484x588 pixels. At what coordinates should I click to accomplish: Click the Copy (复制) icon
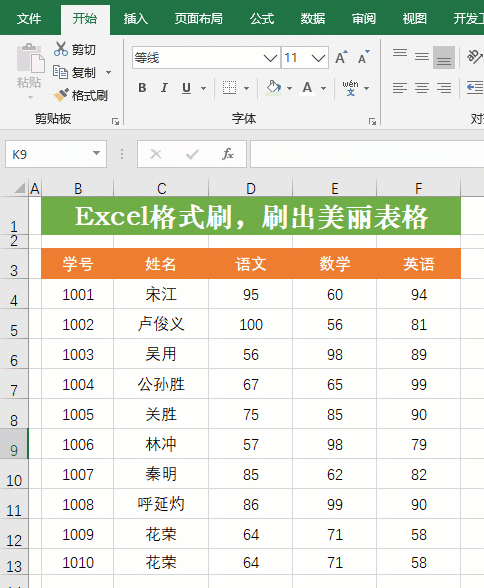click(x=60, y=72)
